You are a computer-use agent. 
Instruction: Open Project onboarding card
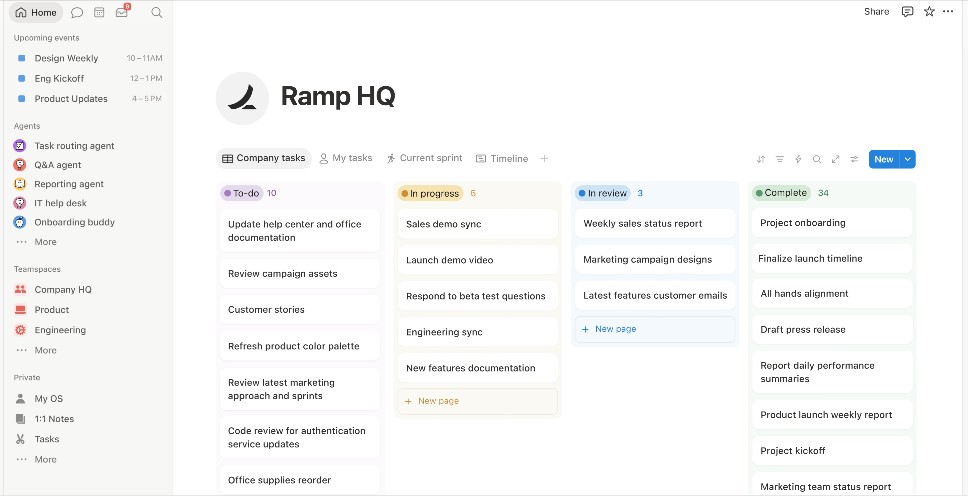coord(832,223)
